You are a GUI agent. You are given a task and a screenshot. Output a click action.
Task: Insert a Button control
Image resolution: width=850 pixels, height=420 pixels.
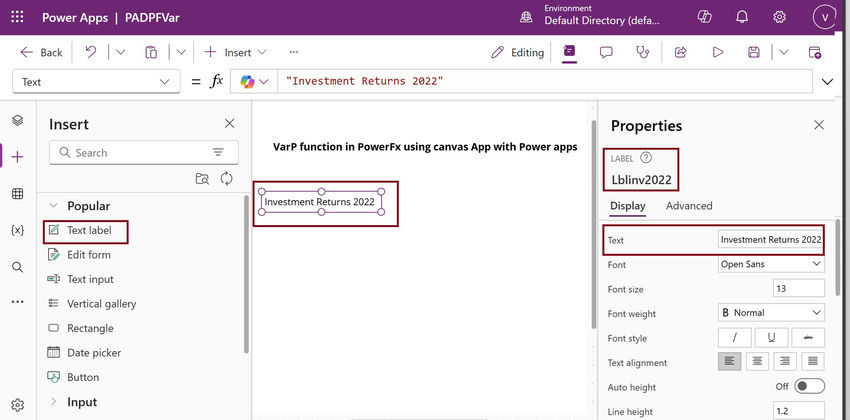coord(73,377)
